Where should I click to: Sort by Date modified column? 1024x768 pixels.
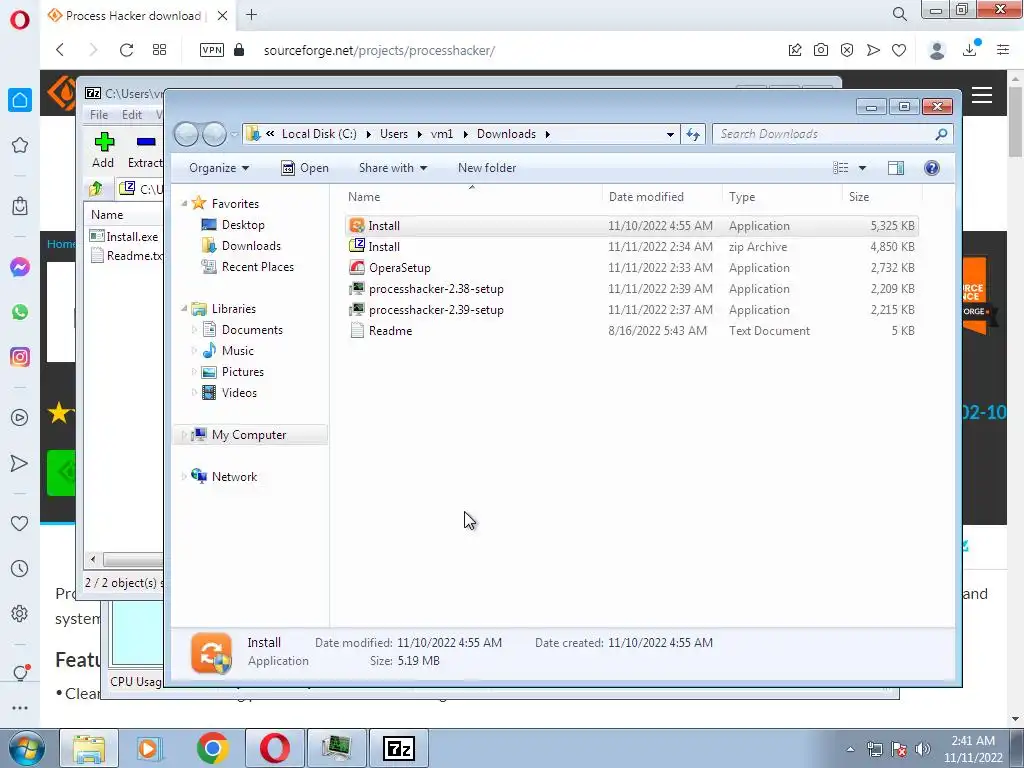click(x=662, y=197)
